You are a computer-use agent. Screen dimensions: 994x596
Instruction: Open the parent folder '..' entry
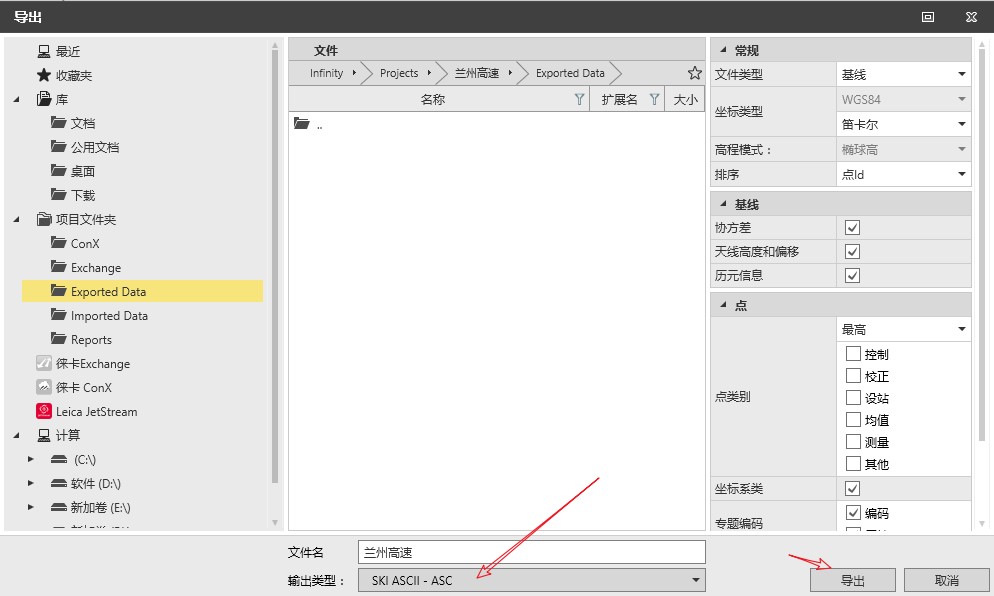[x=308, y=124]
